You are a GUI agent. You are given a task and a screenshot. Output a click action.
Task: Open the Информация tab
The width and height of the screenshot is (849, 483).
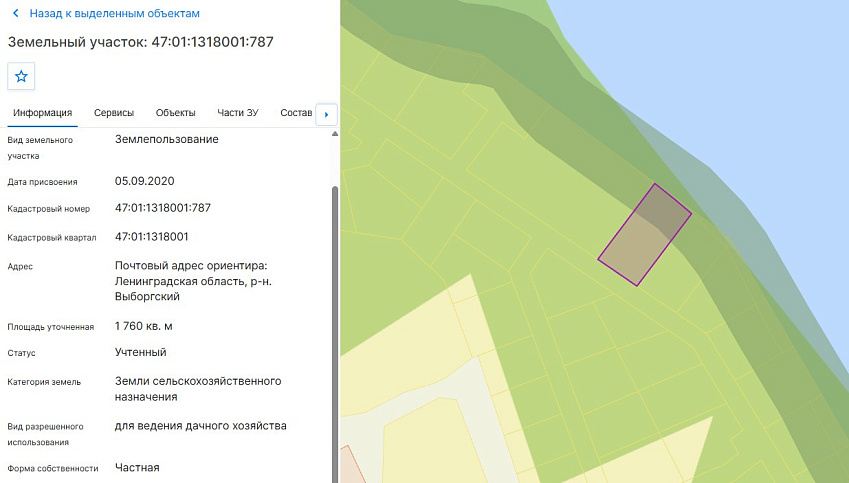[43, 113]
